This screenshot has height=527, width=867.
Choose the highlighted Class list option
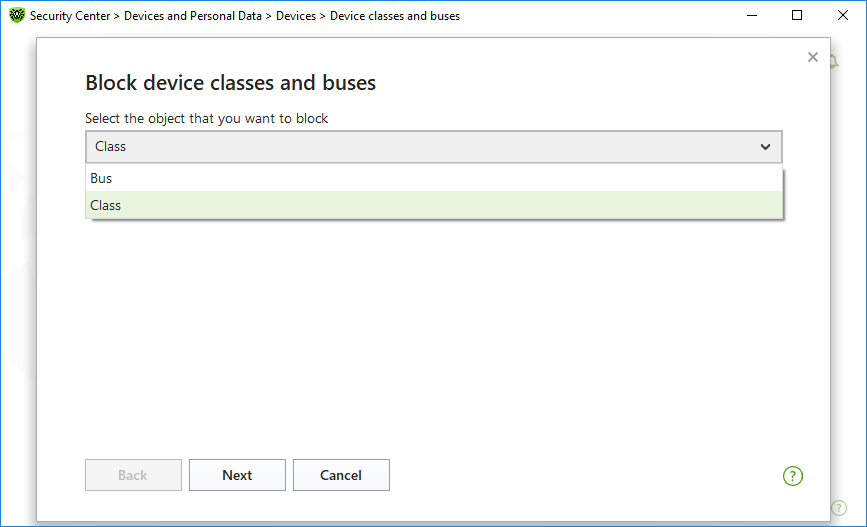click(434, 205)
